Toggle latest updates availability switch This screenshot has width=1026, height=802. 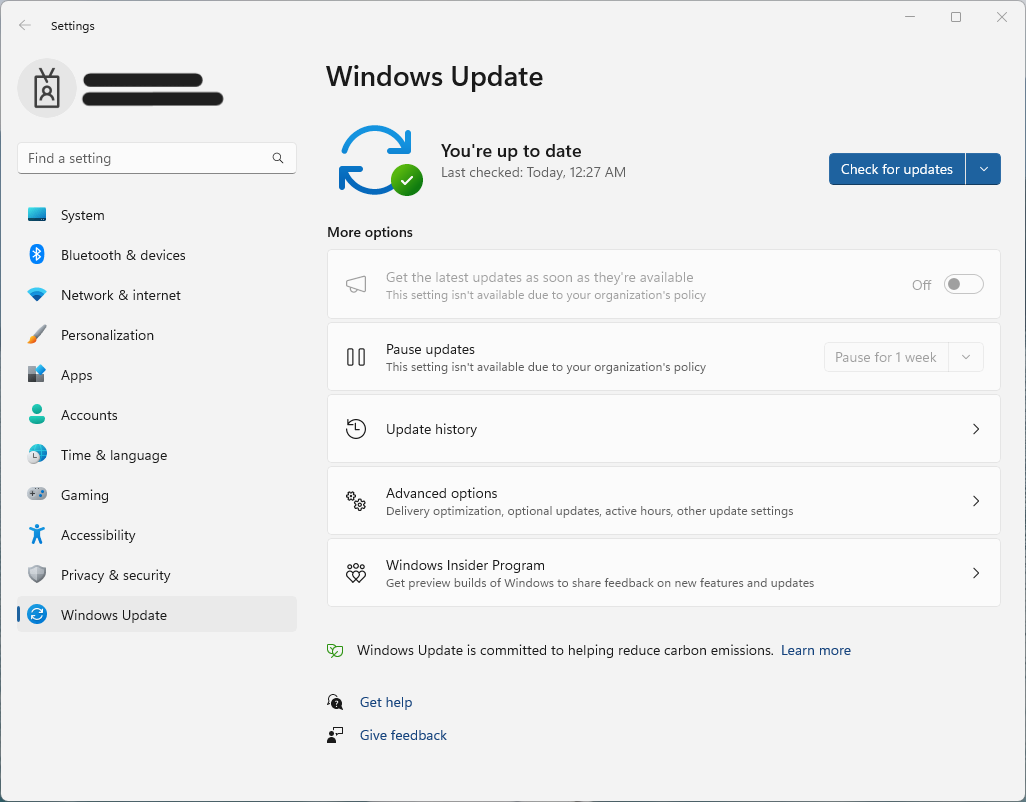coord(963,284)
